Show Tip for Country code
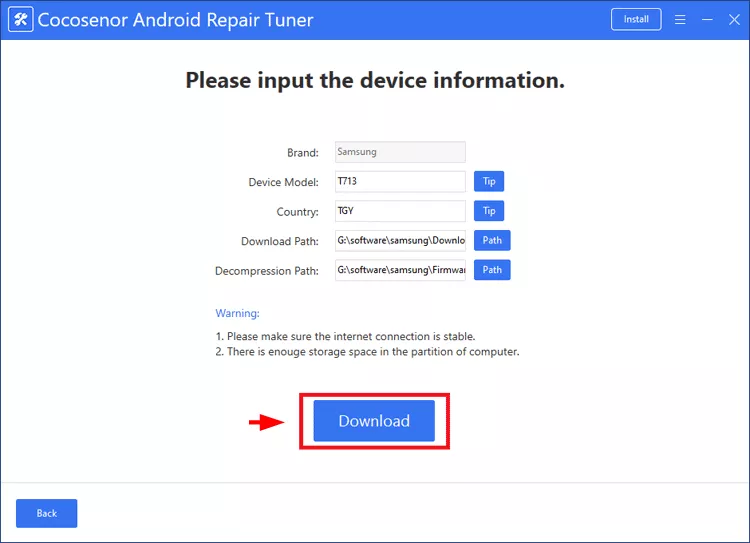Image resolution: width=750 pixels, height=543 pixels. pyautogui.click(x=489, y=211)
